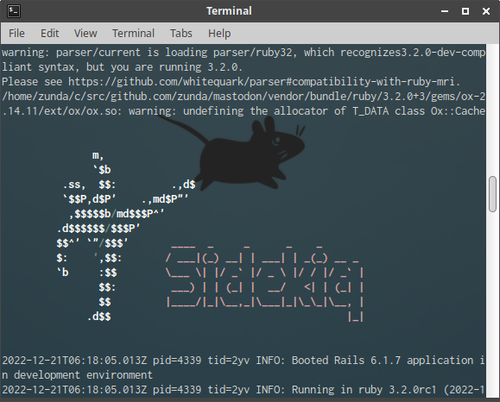500x402 pixels.
Task: Click text 'Booted Rails 6.1.7 application'
Action: pyautogui.click(x=382, y=360)
